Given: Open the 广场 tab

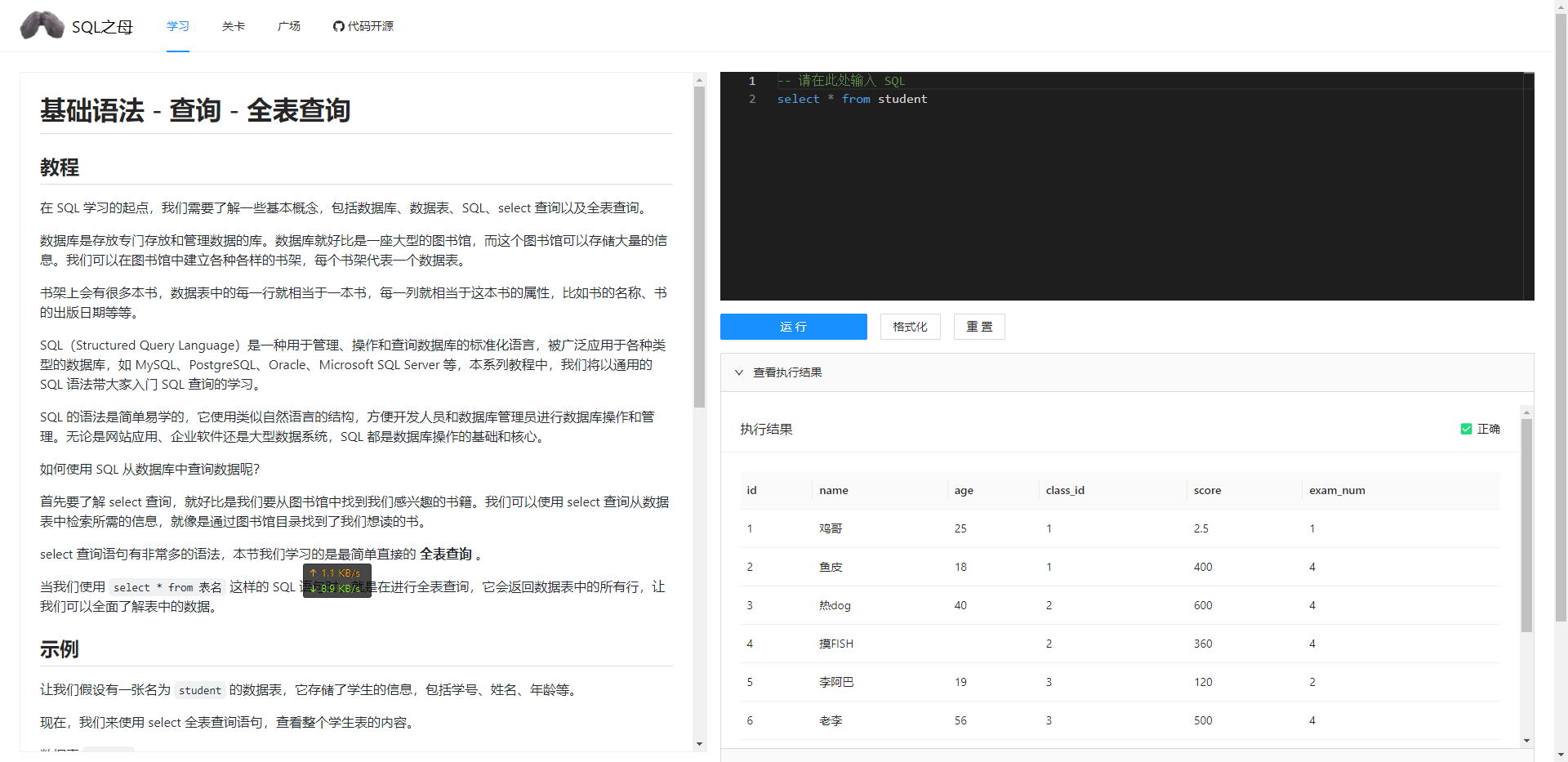Looking at the screenshot, I should click(289, 26).
